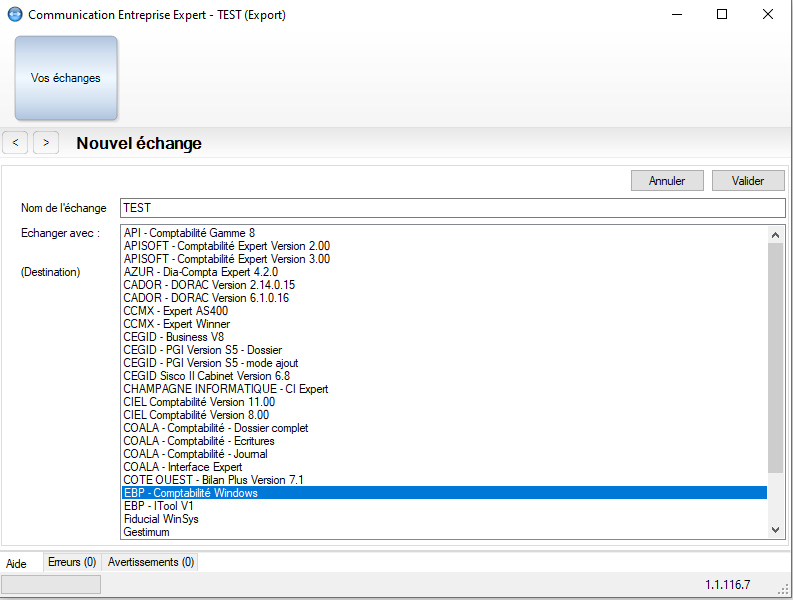Go forward with the right arrow button
Viewport: 793px width, 600px height.
tap(46, 143)
